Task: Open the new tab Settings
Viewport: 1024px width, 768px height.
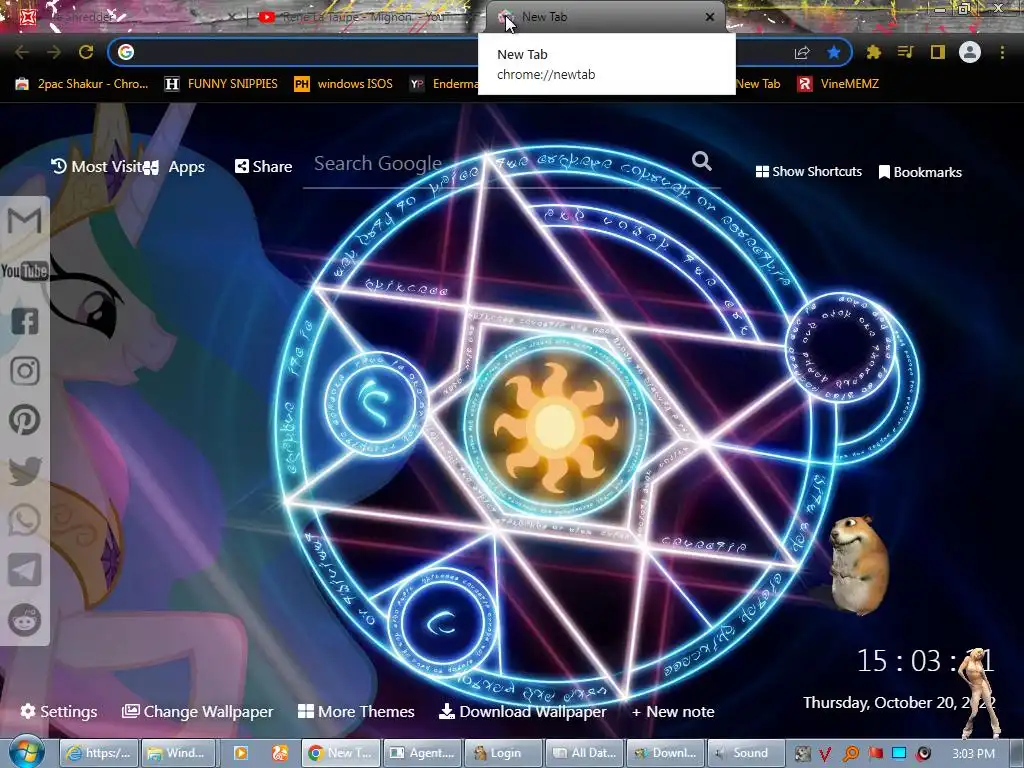Action: point(59,711)
